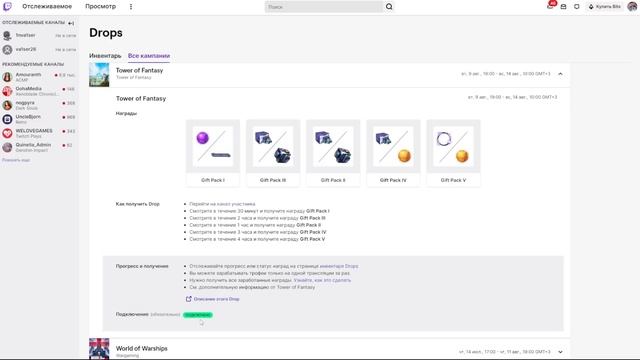Viewport: 640px width, 360px height.
Task: Collapse the followed channels sidebar arrow
Action: (x=71, y=23)
